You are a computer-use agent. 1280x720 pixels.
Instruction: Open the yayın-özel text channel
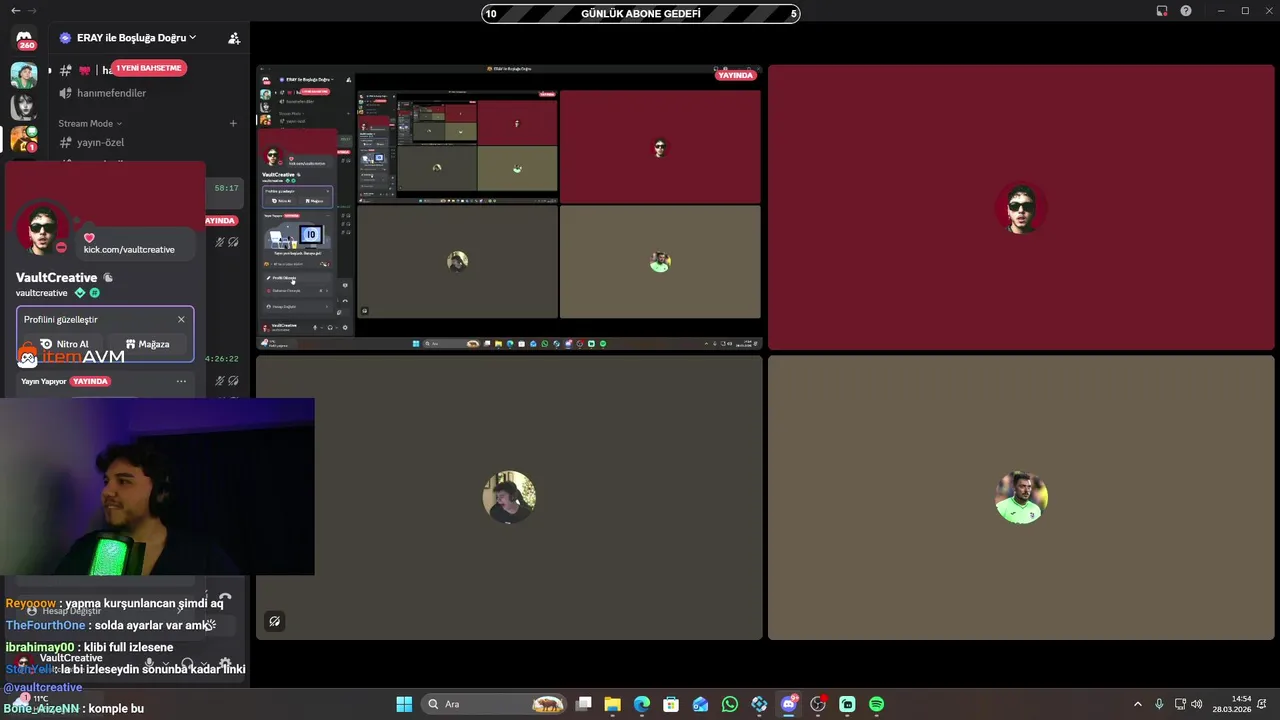pos(100,142)
